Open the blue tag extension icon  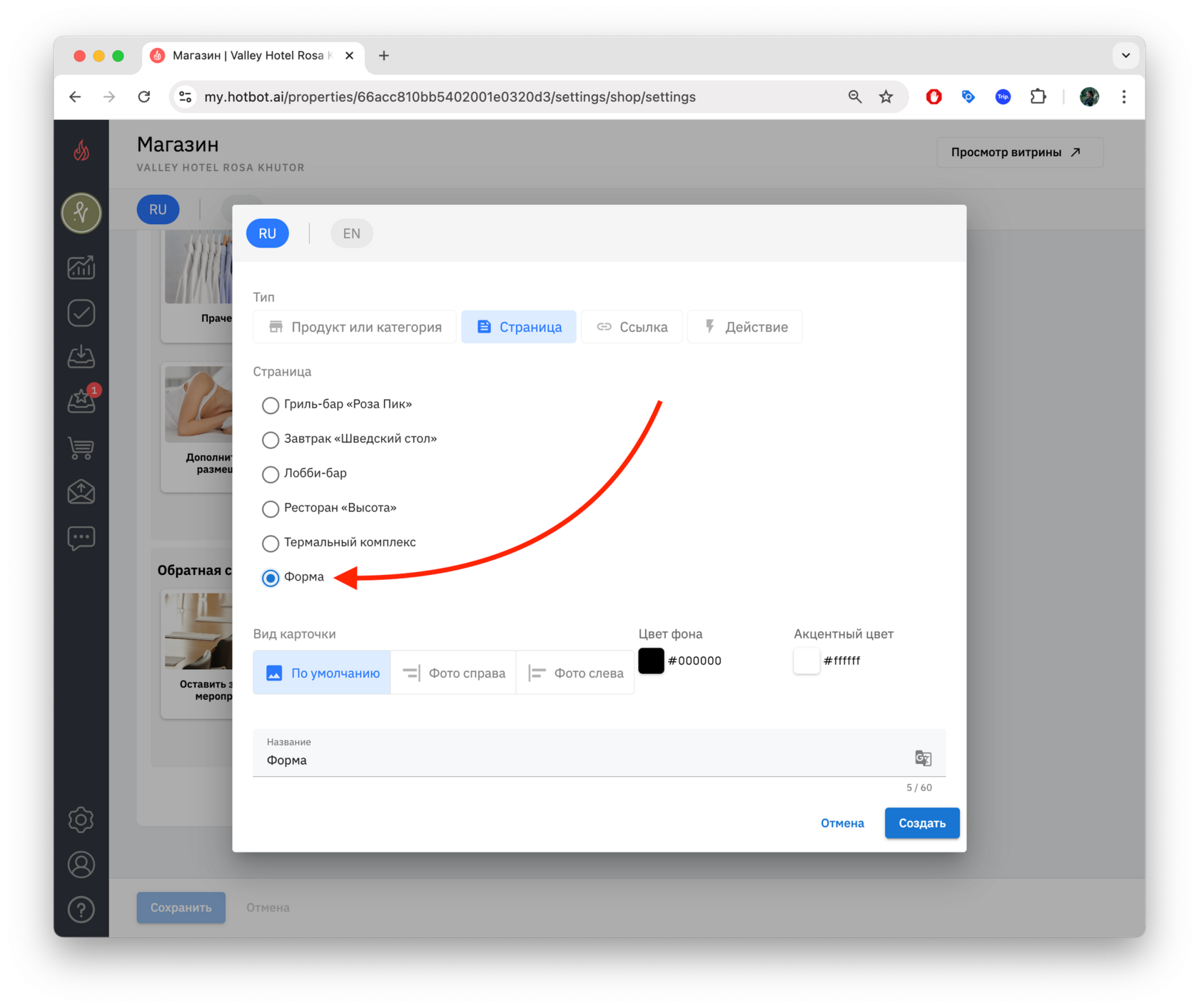tap(968, 96)
